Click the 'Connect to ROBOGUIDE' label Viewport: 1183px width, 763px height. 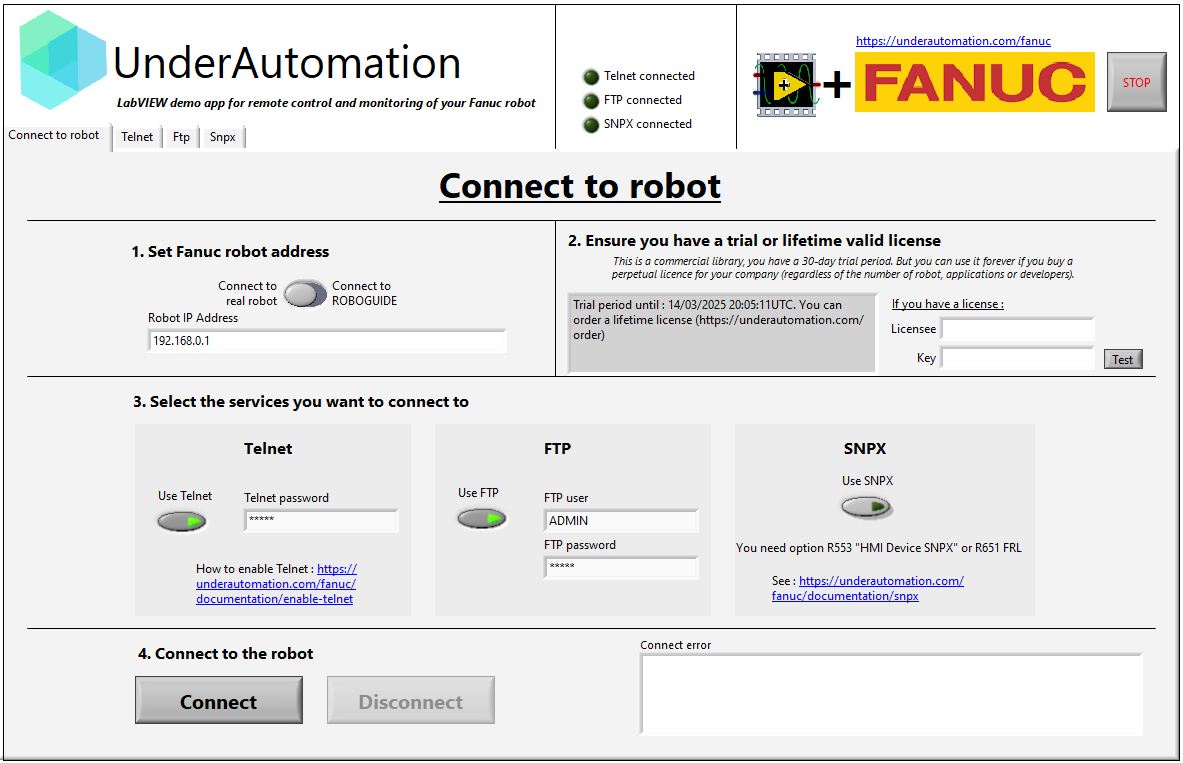click(364, 293)
